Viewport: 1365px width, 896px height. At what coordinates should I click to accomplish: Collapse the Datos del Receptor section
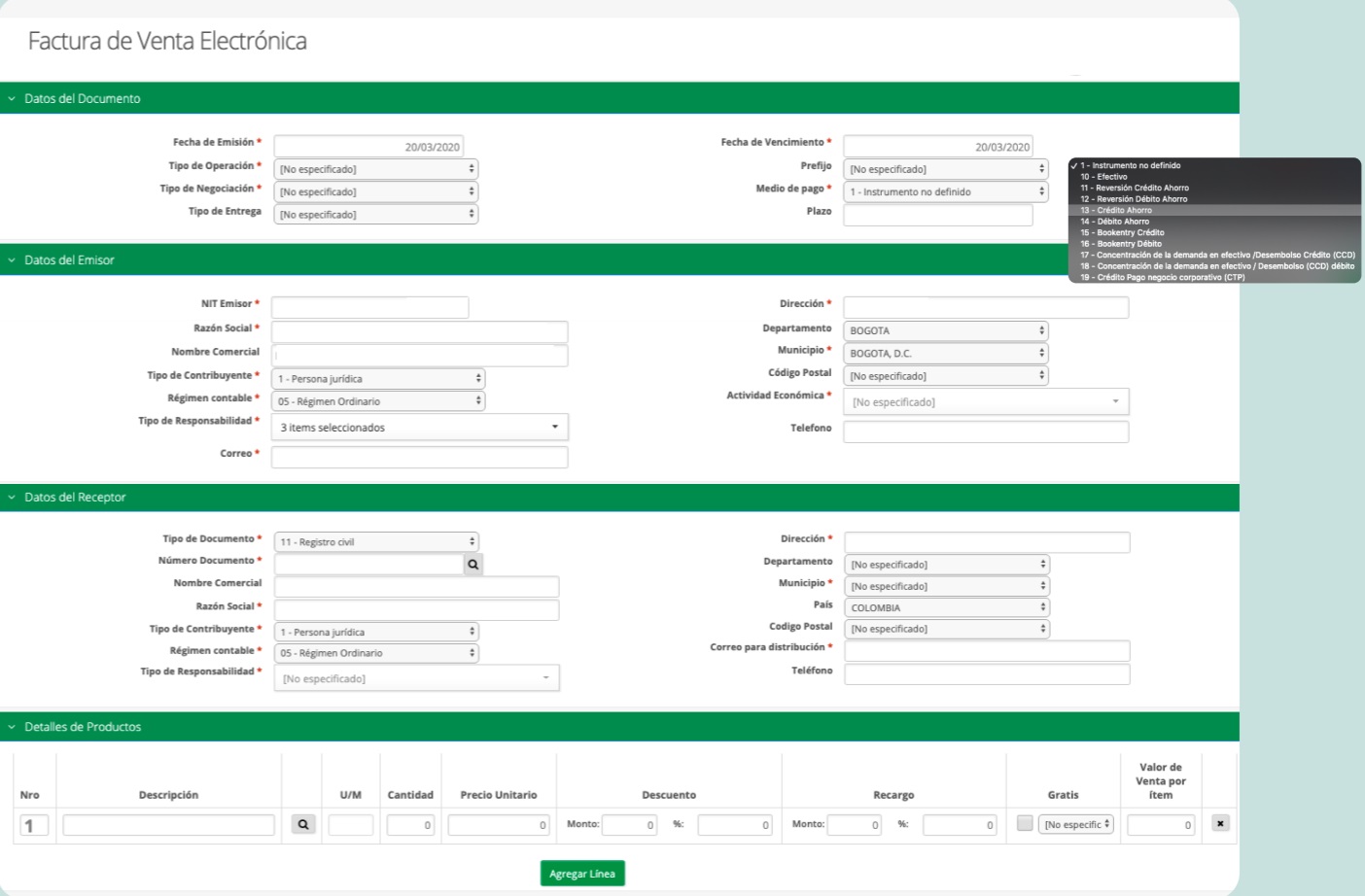(x=12, y=497)
